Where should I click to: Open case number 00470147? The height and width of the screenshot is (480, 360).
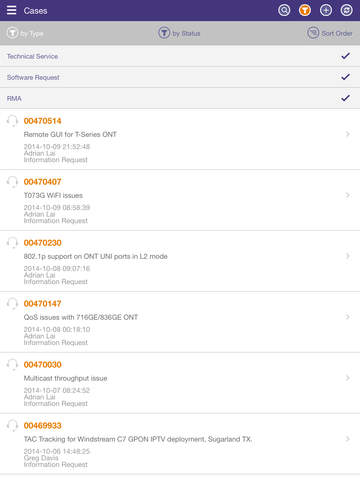(42, 304)
